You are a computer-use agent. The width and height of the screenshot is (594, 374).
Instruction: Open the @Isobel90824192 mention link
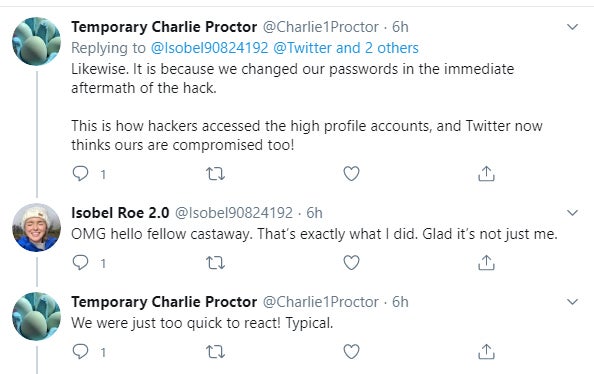(x=209, y=48)
